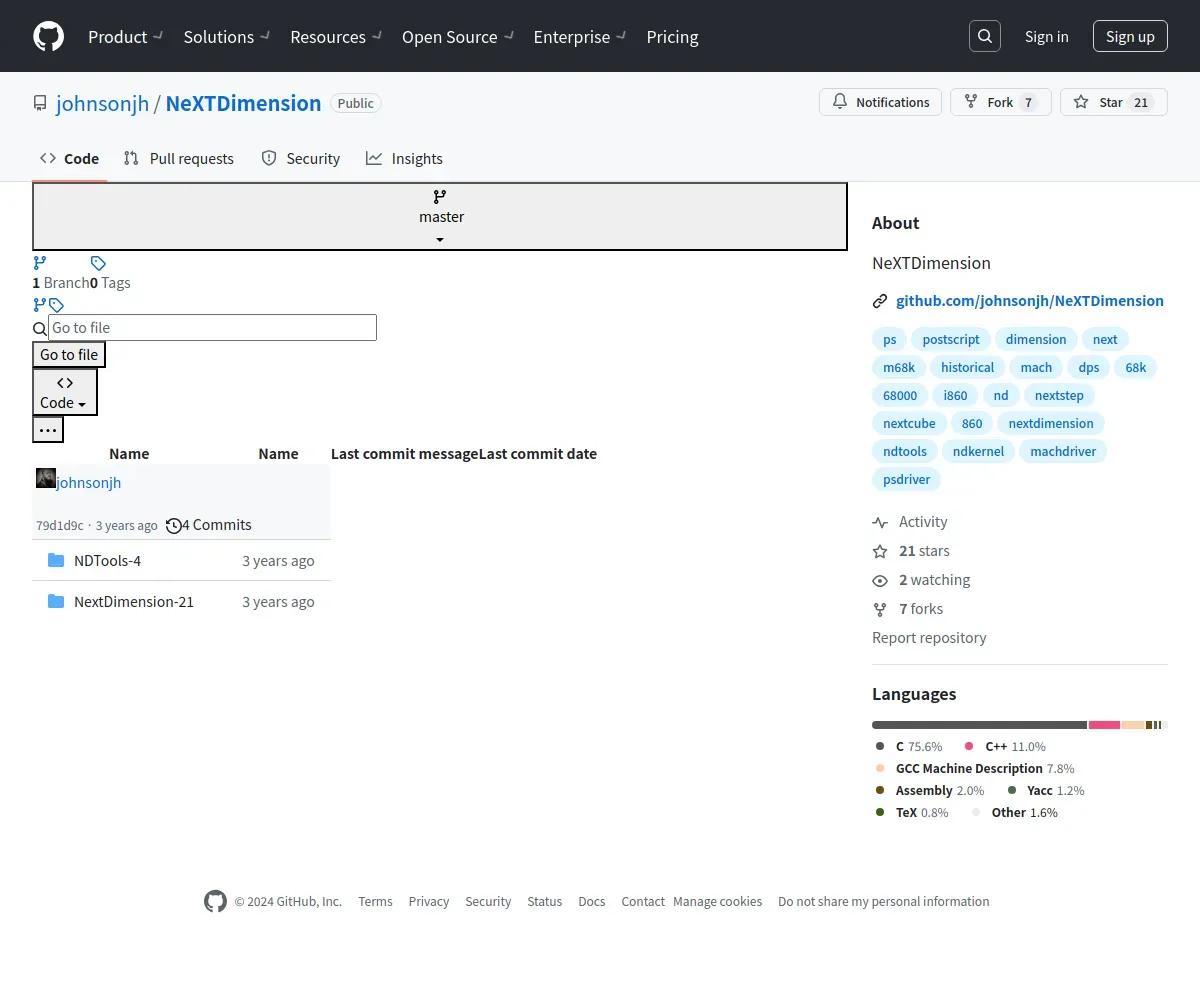This screenshot has width=1200, height=1000.
Task: Select the m68k topic tag
Action: (x=899, y=367)
